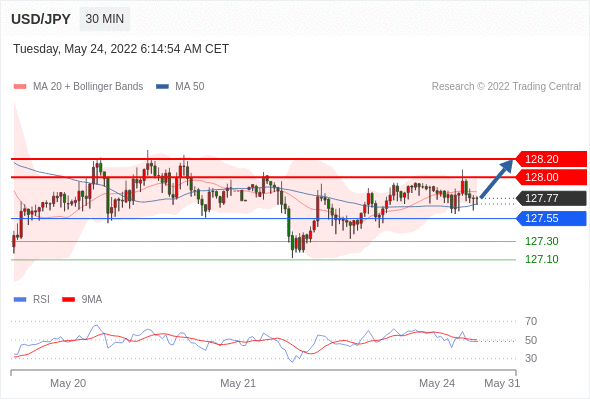Click the blue upward trend arrow
590x400 pixels.
click(497, 178)
